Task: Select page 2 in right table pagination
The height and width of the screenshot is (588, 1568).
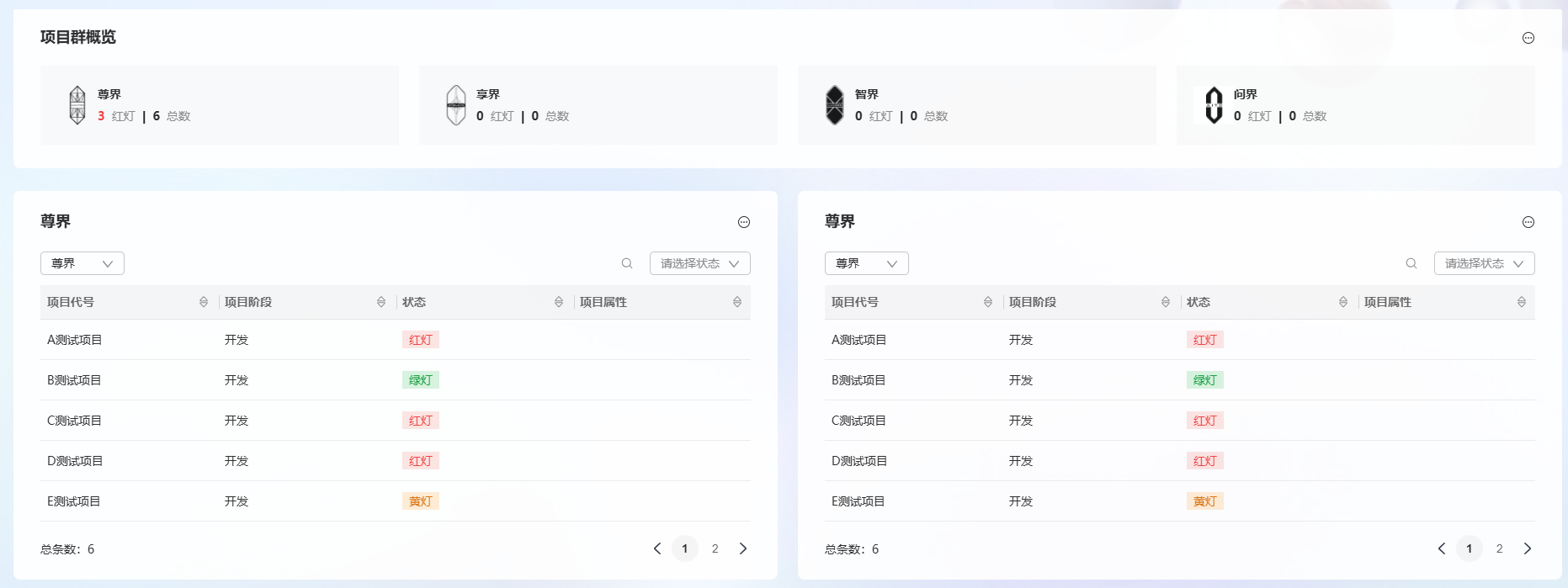Action: tap(1500, 548)
